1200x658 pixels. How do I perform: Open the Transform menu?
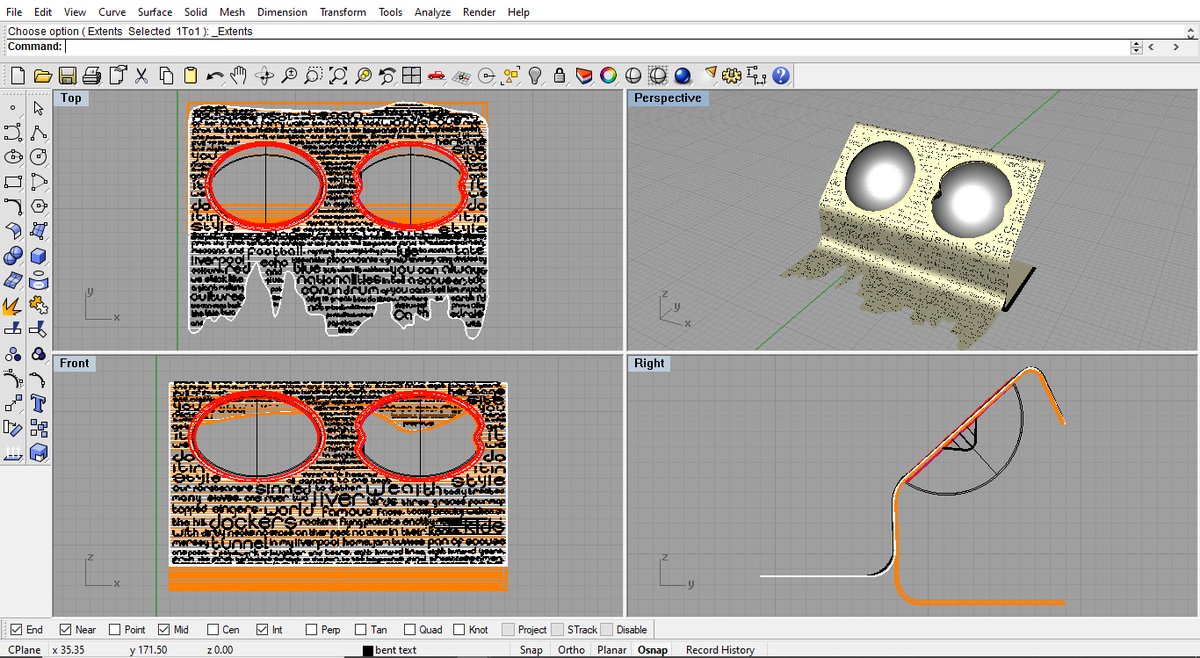tap(343, 12)
